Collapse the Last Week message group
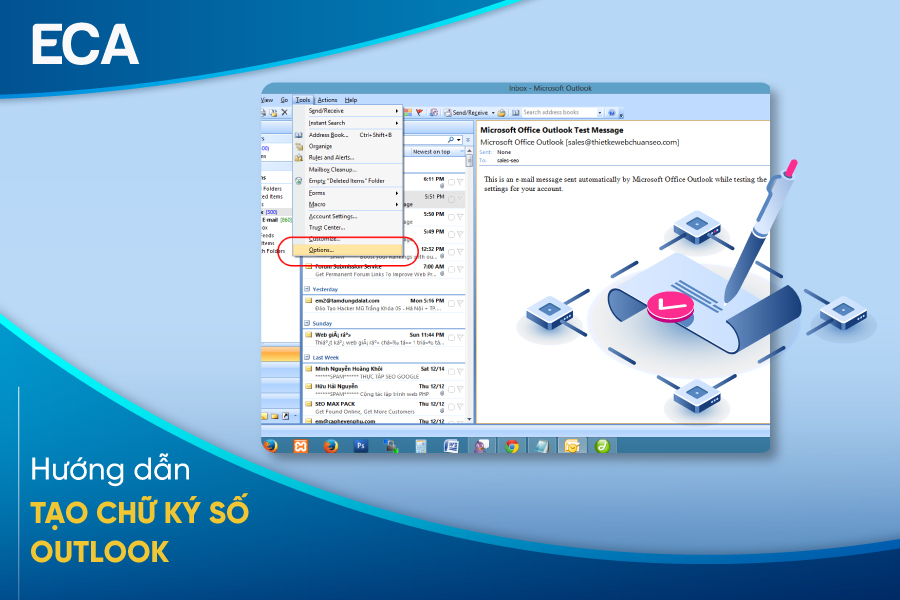 pyautogui.click(x=307, y=357)
